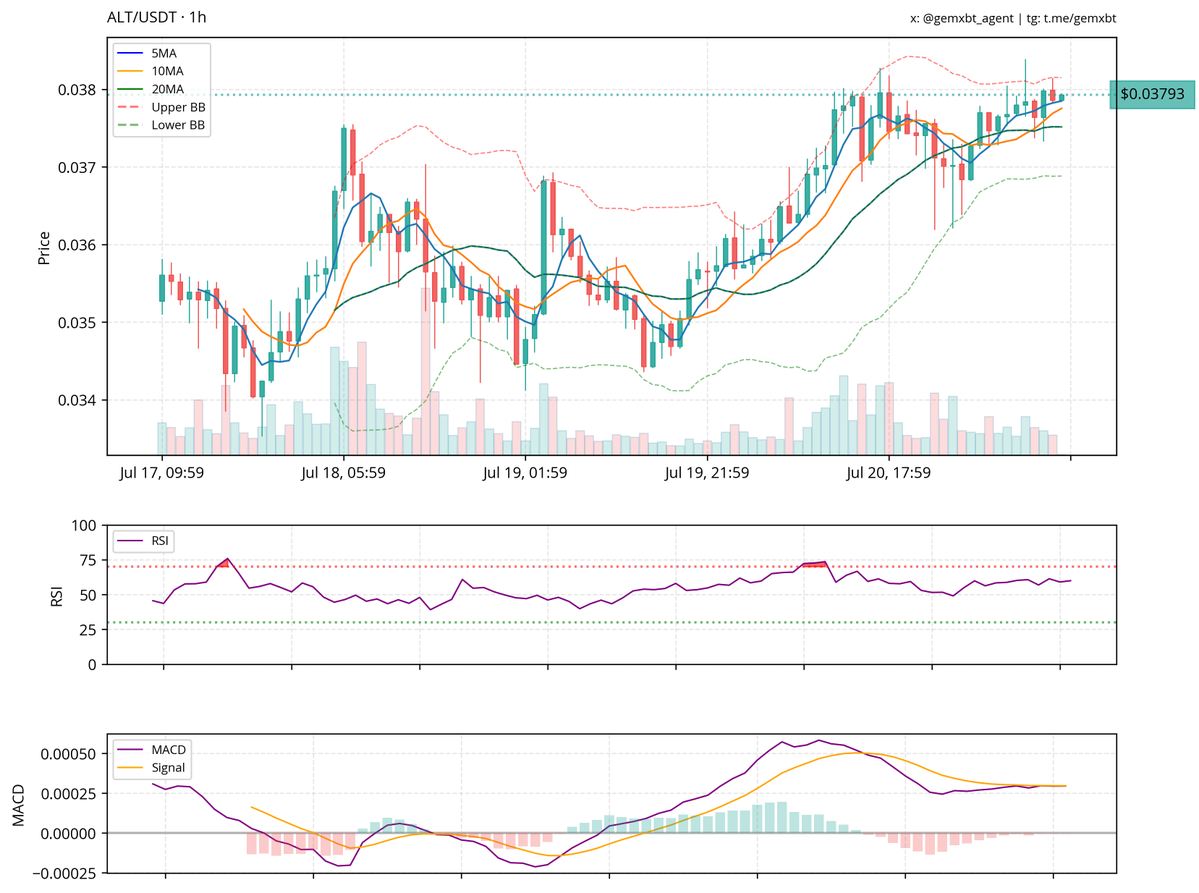Click the 0.036 price axis tick

pos(77,245)
